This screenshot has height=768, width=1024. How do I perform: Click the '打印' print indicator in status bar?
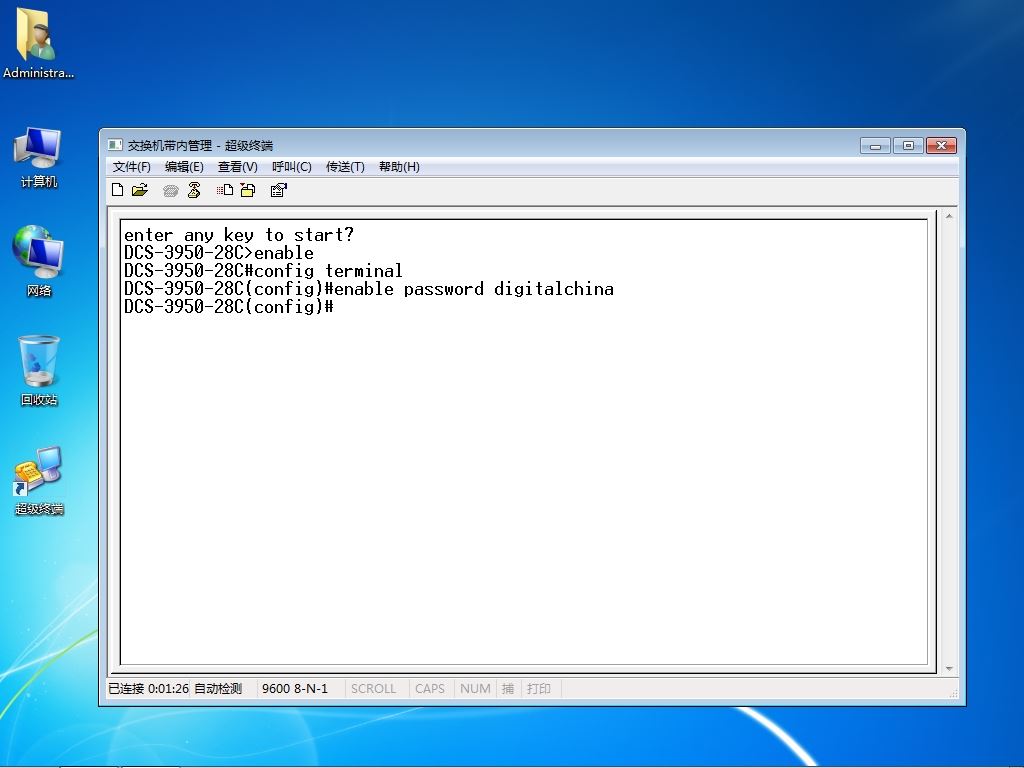click(539, 688)
